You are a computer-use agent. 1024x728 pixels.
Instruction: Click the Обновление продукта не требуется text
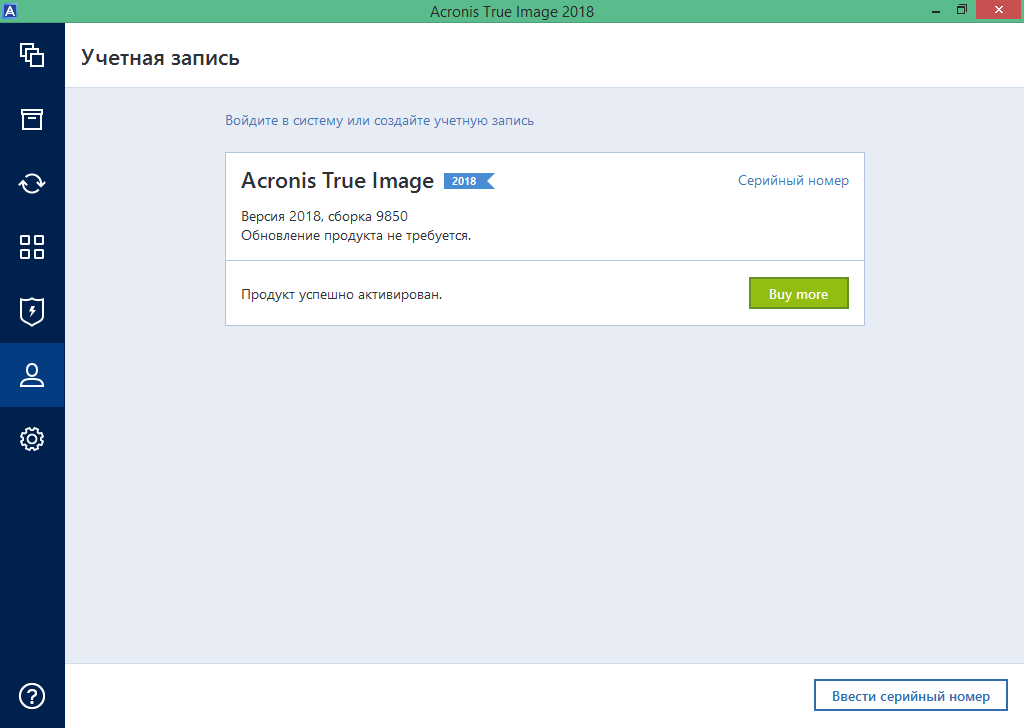pyautogui.click(x=356, y=236)
